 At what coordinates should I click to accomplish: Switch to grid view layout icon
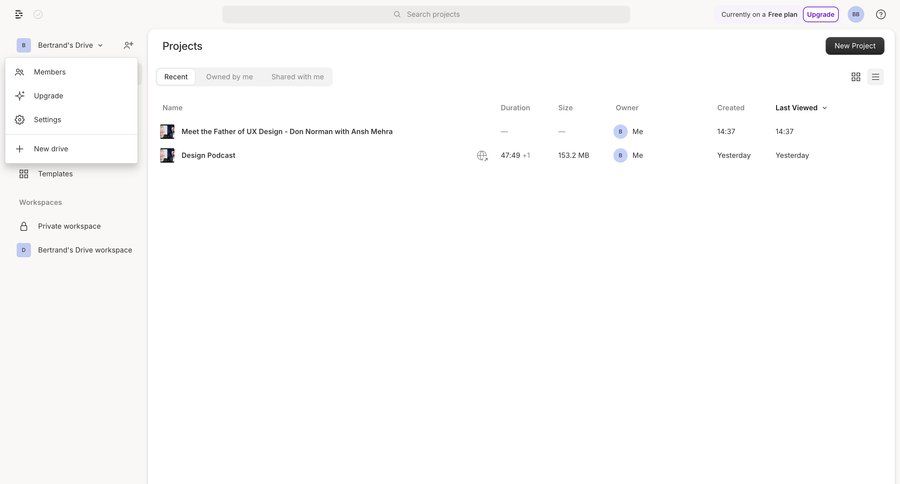point(856,77)
